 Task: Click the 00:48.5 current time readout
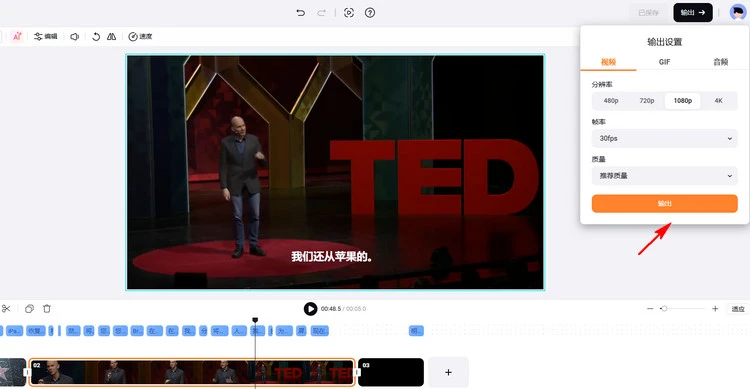(331, 309)
